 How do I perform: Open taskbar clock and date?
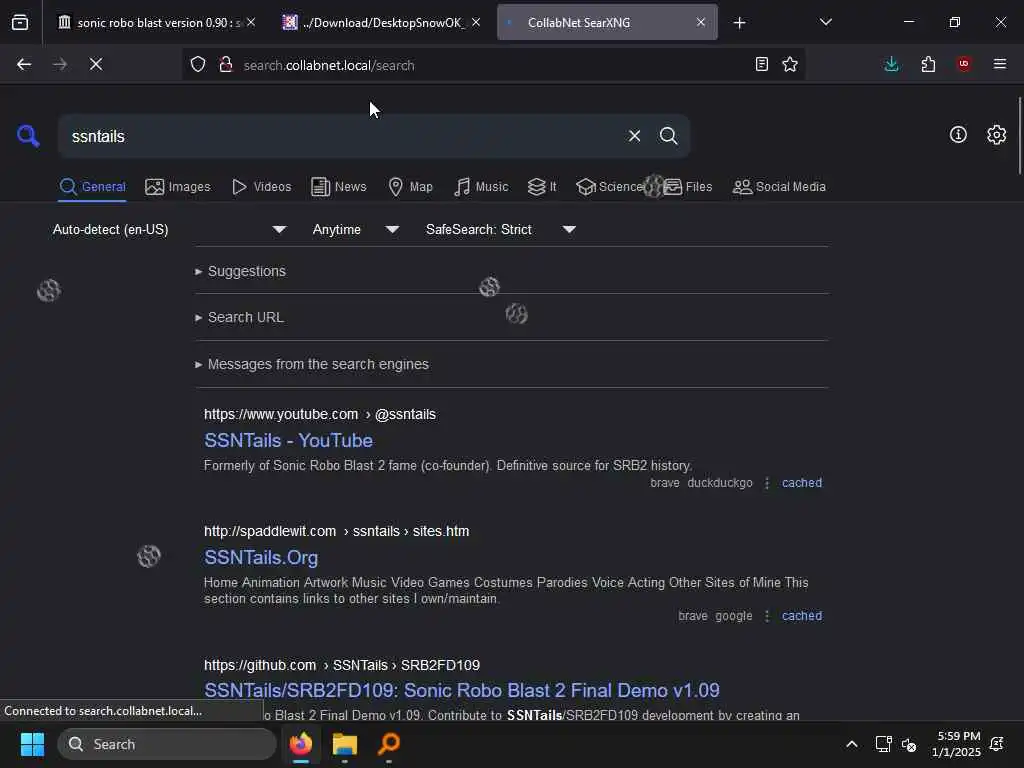coord(956,744)
